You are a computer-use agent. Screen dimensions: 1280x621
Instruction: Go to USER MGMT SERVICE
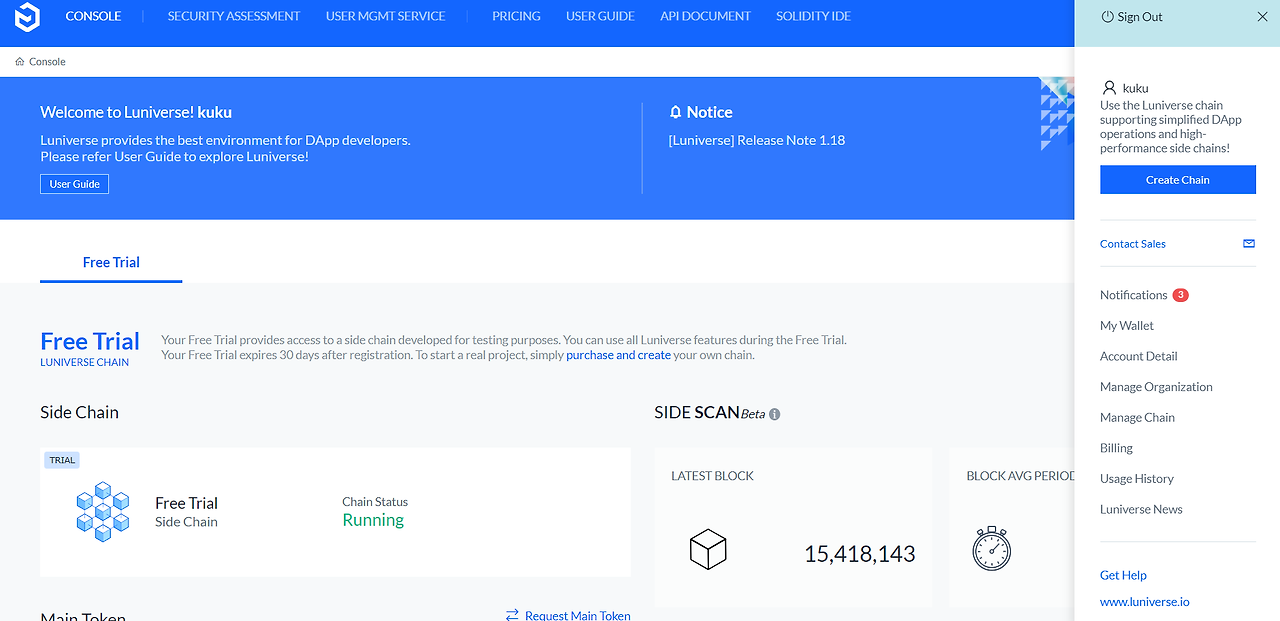pyautogui.click(x=386, y=16)
